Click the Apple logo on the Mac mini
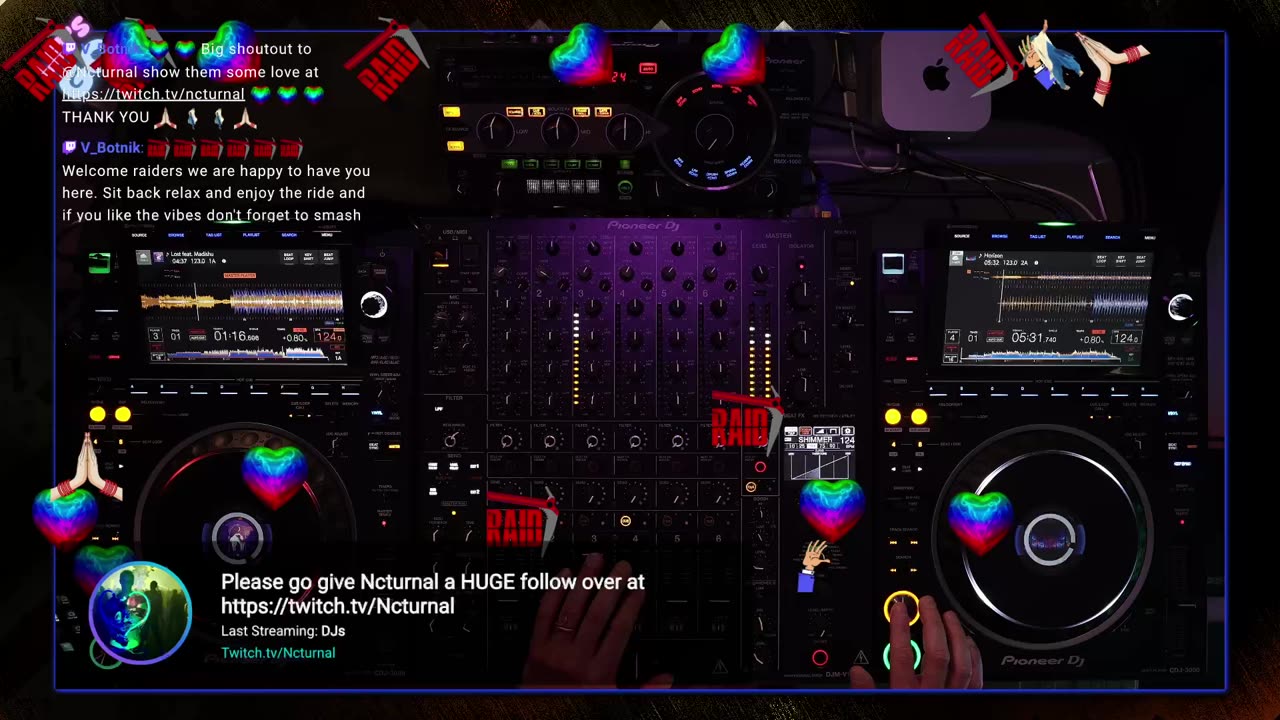 pyautogui.click(x=936, y=75)
